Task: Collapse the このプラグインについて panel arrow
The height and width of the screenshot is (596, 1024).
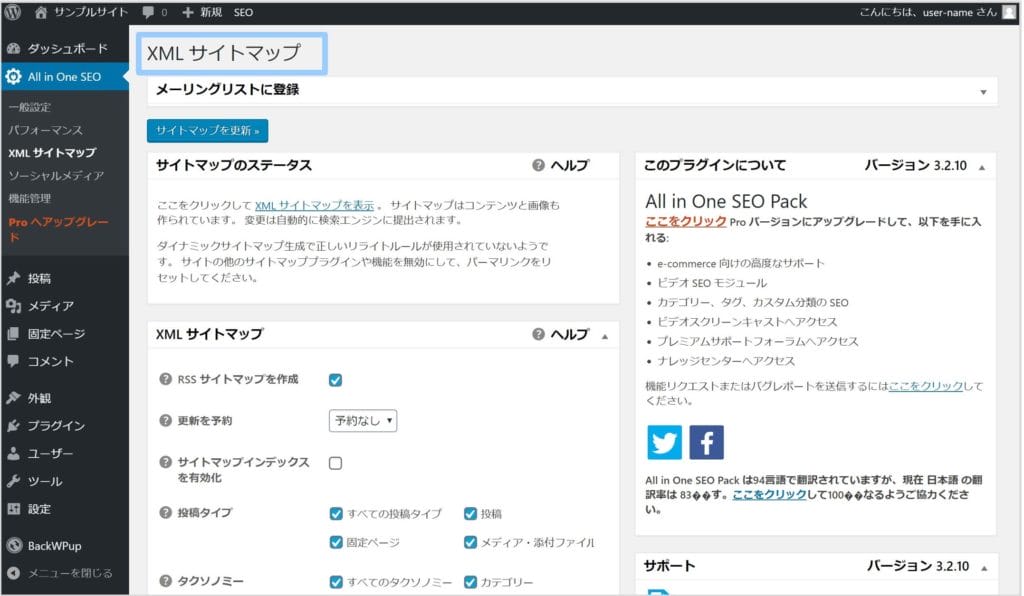Action: pos(982,168)
